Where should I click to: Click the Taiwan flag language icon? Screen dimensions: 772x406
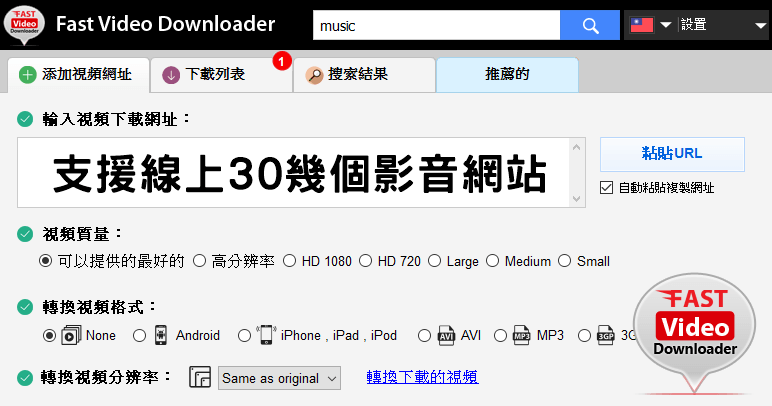coord(642,25)
